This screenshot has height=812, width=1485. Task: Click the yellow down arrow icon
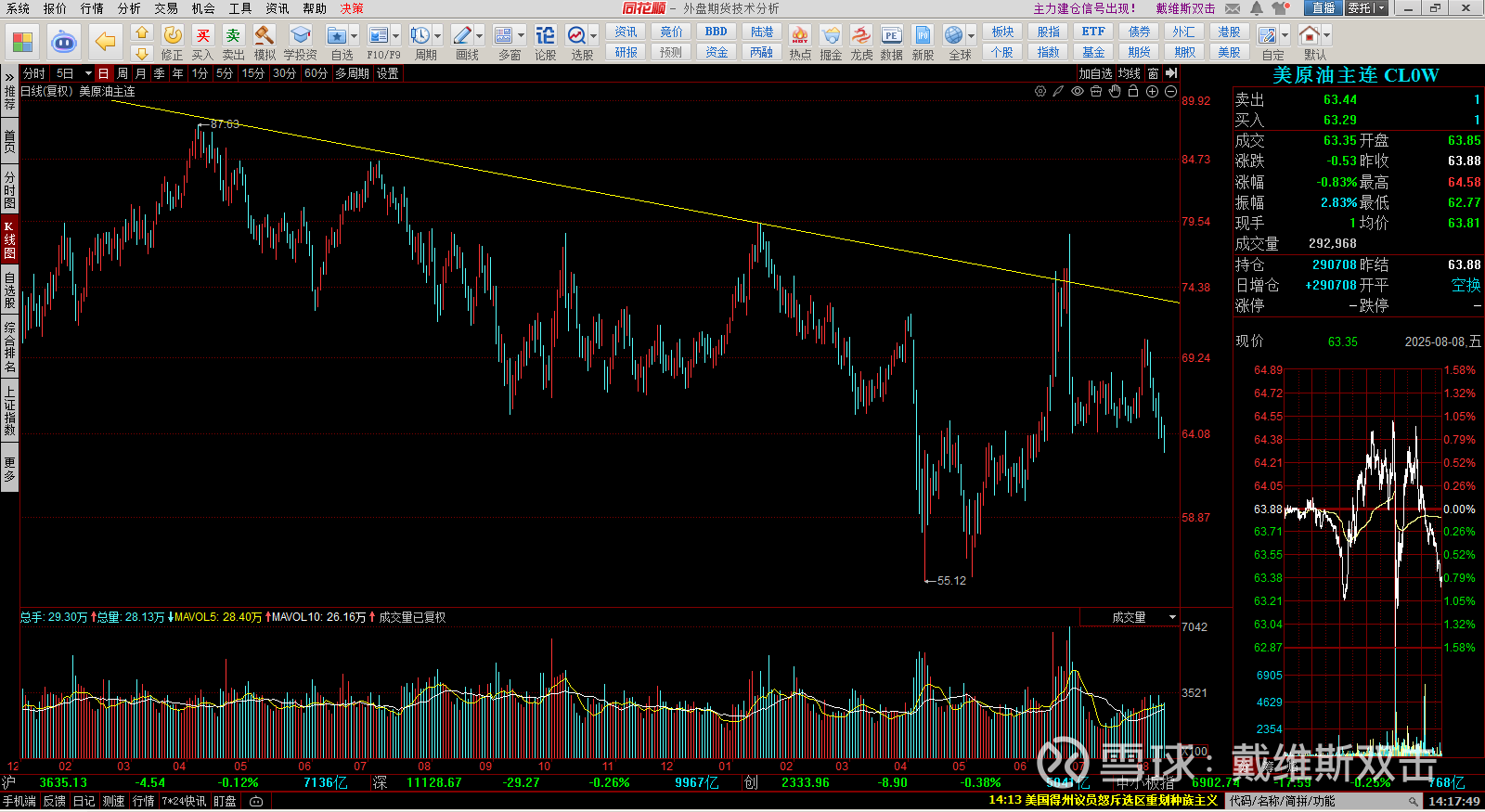coord(142,53)
